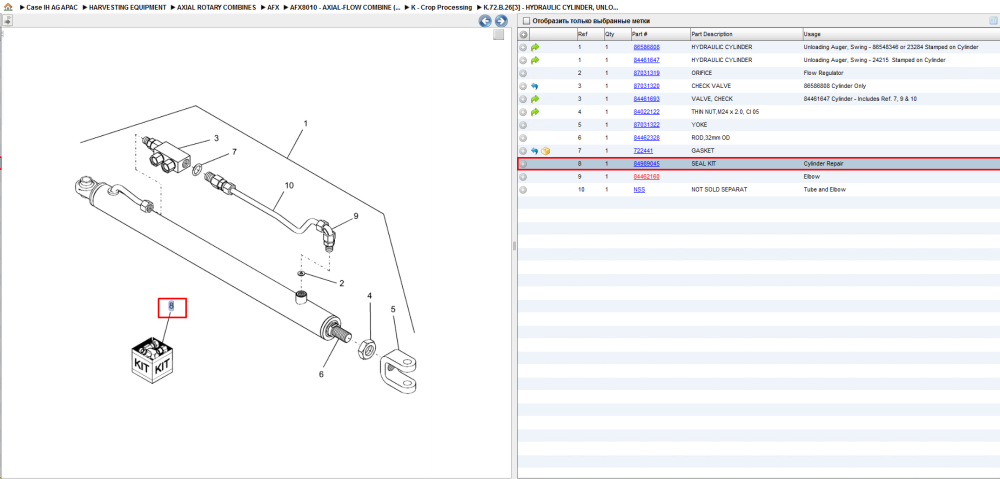Open the AXIAL ROTARY COMBINES breadcrumb
This screenshot has height=479, width=1000.
point(217,7)
